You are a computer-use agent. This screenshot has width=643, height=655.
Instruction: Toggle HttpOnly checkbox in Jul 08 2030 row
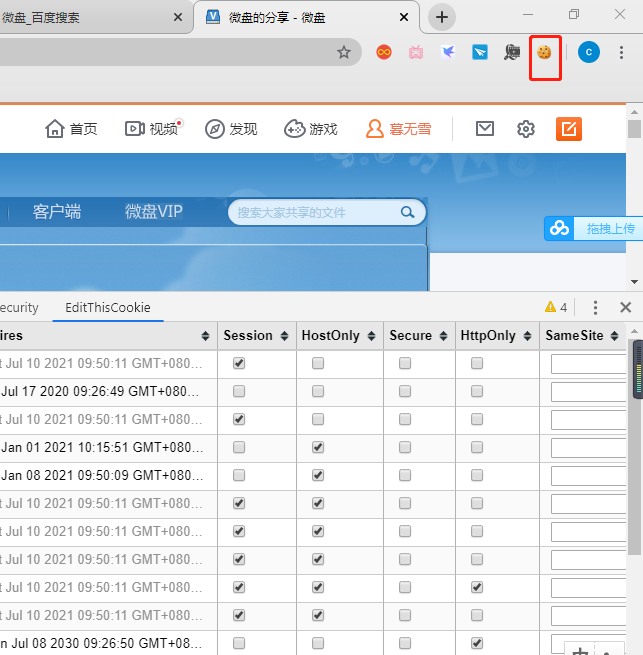[477, 643]
